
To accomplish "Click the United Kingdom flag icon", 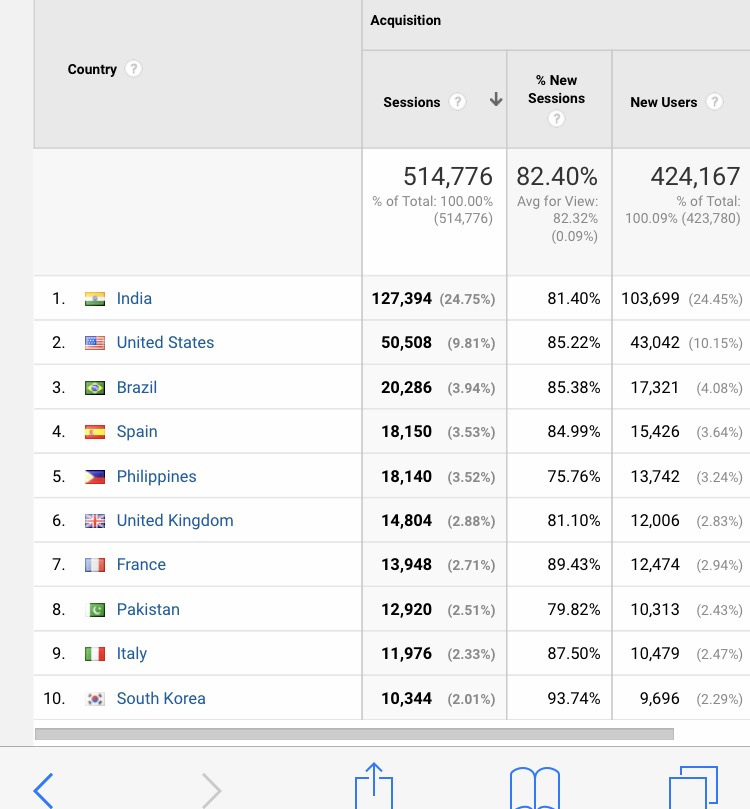I will (95, 521).
